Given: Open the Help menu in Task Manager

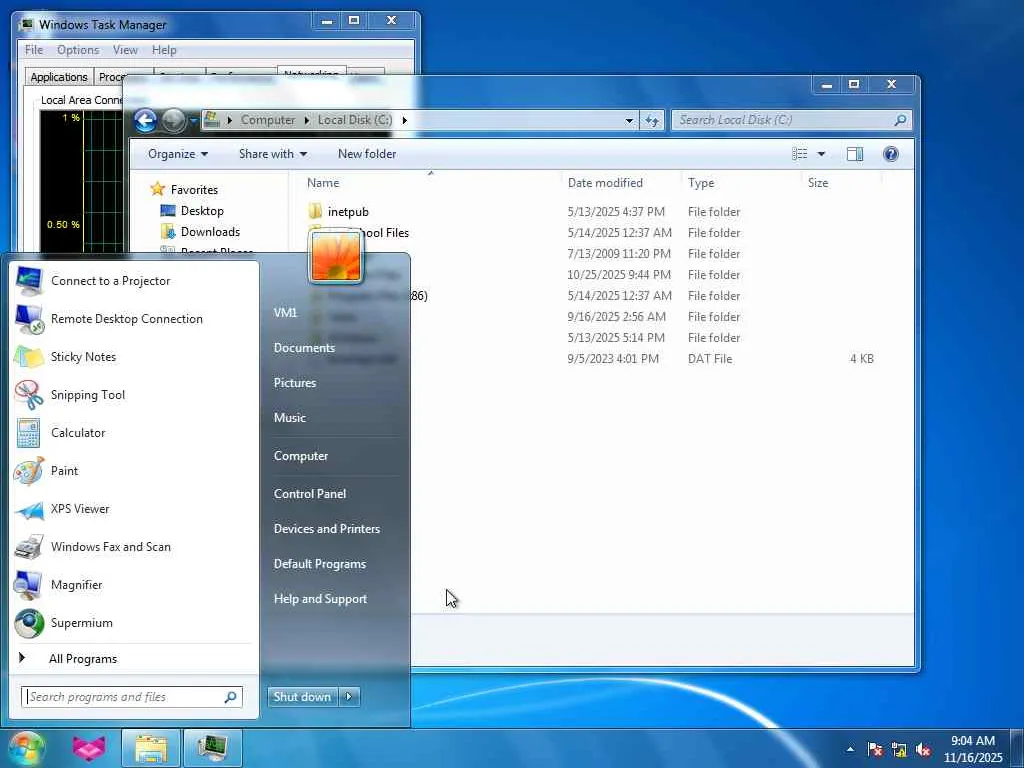Looking at the screenshot, I should (x=164, y=50).
